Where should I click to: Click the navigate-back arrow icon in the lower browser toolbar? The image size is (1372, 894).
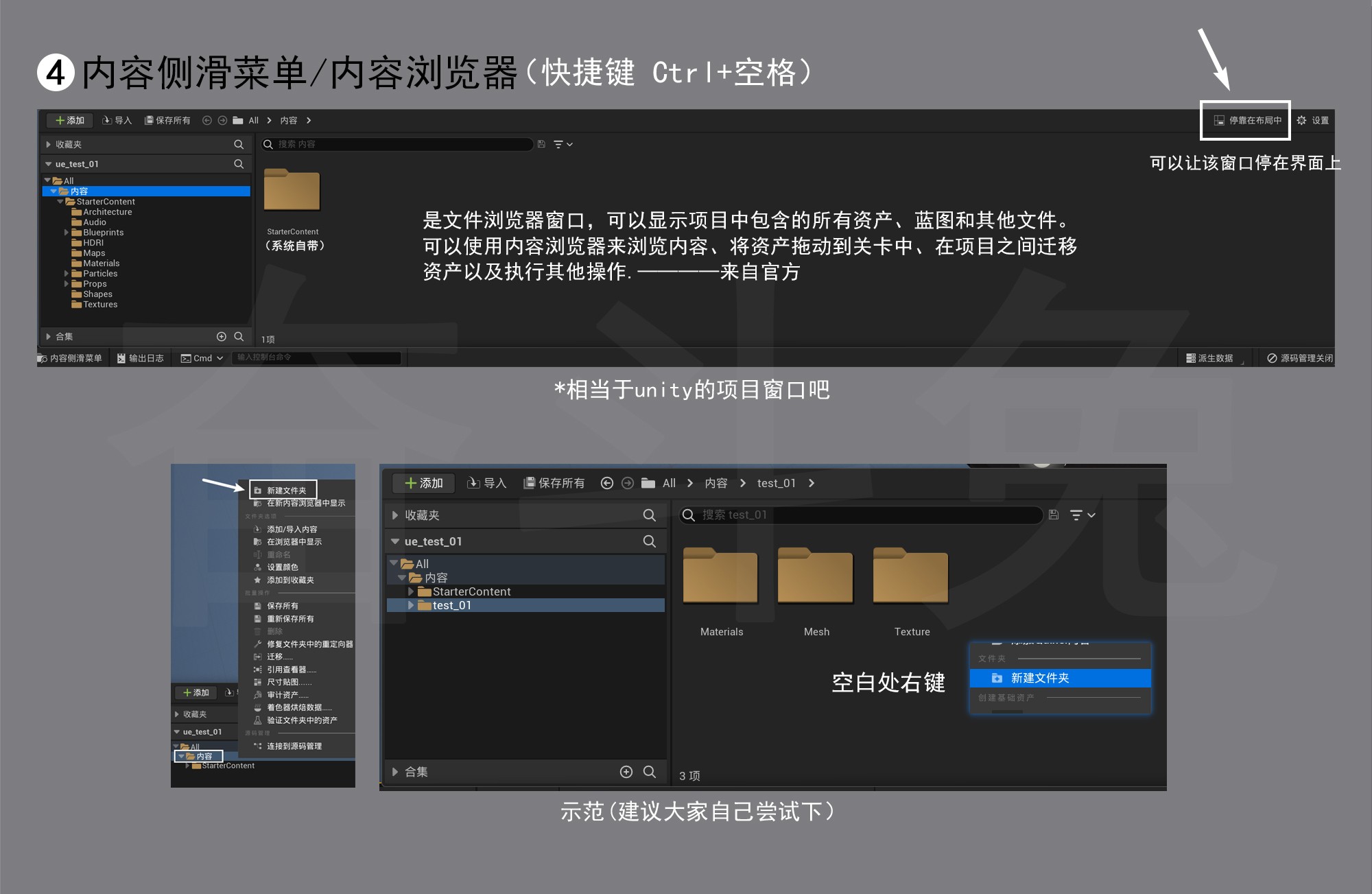[606, 483]
